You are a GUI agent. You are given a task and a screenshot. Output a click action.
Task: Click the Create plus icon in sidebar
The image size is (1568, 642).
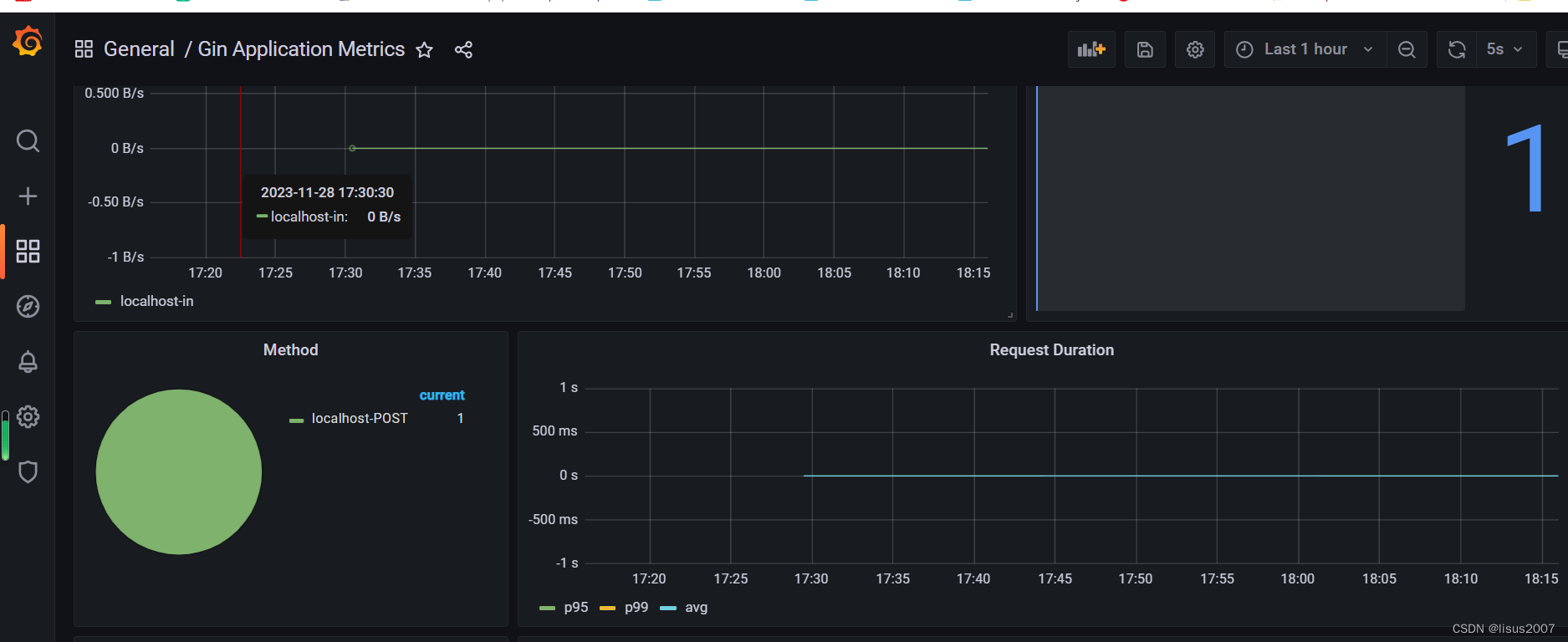[x=28, y=196]
